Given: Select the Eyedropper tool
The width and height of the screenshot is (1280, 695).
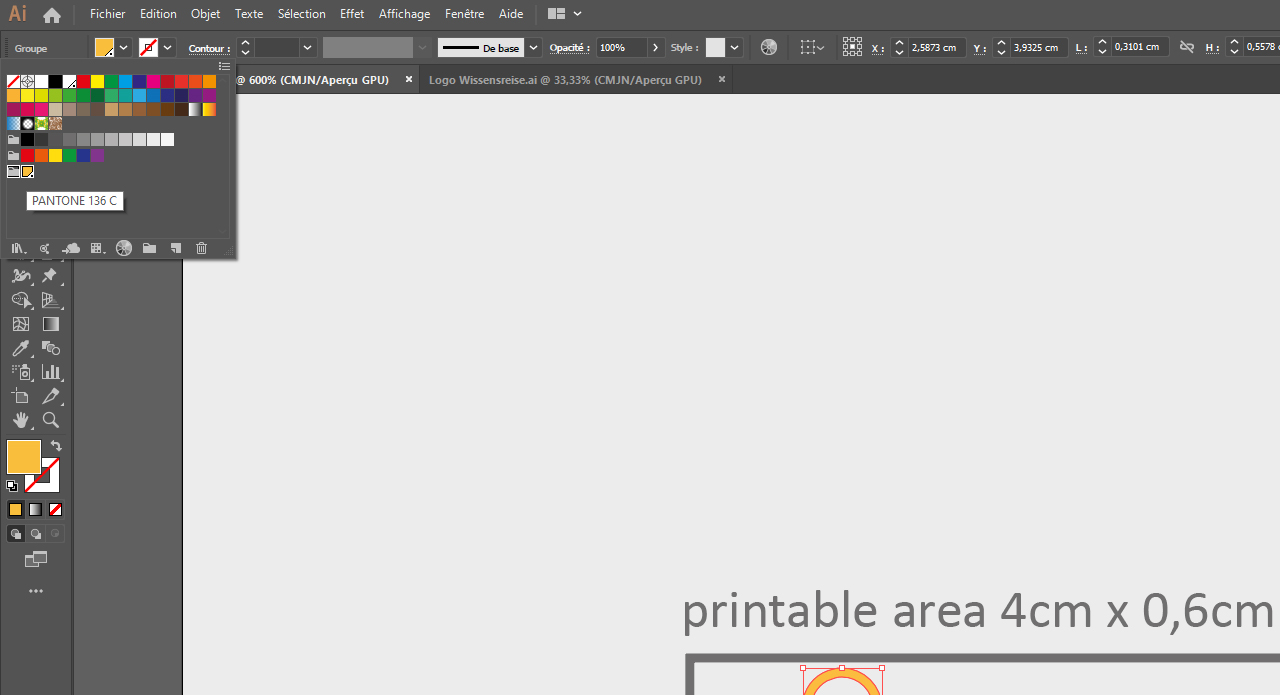Looking at the screenshot, I should click(x=21, y=348).
